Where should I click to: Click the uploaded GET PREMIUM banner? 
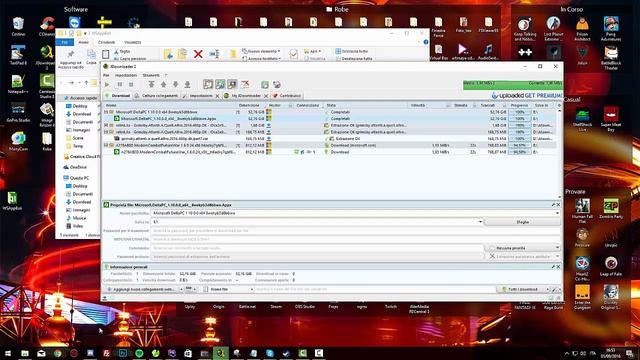[526, 96]
